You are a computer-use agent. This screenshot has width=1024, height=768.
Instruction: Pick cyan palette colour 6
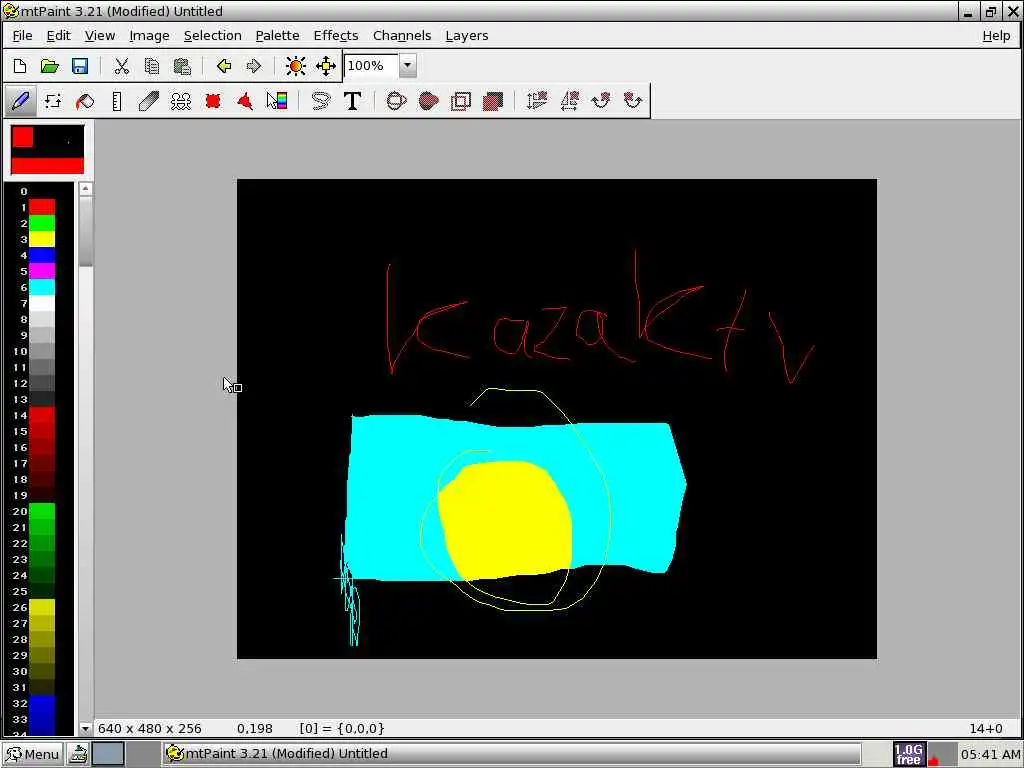(x=42, y=287)
